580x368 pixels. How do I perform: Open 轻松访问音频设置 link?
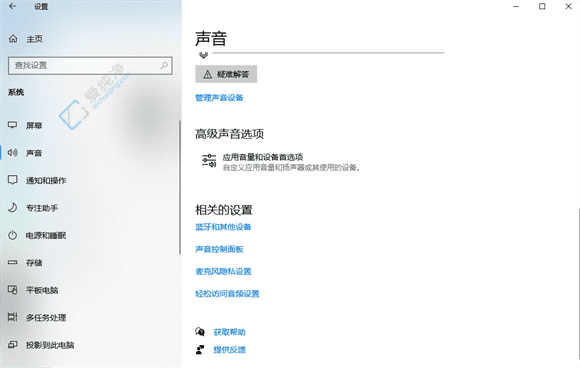227,294
